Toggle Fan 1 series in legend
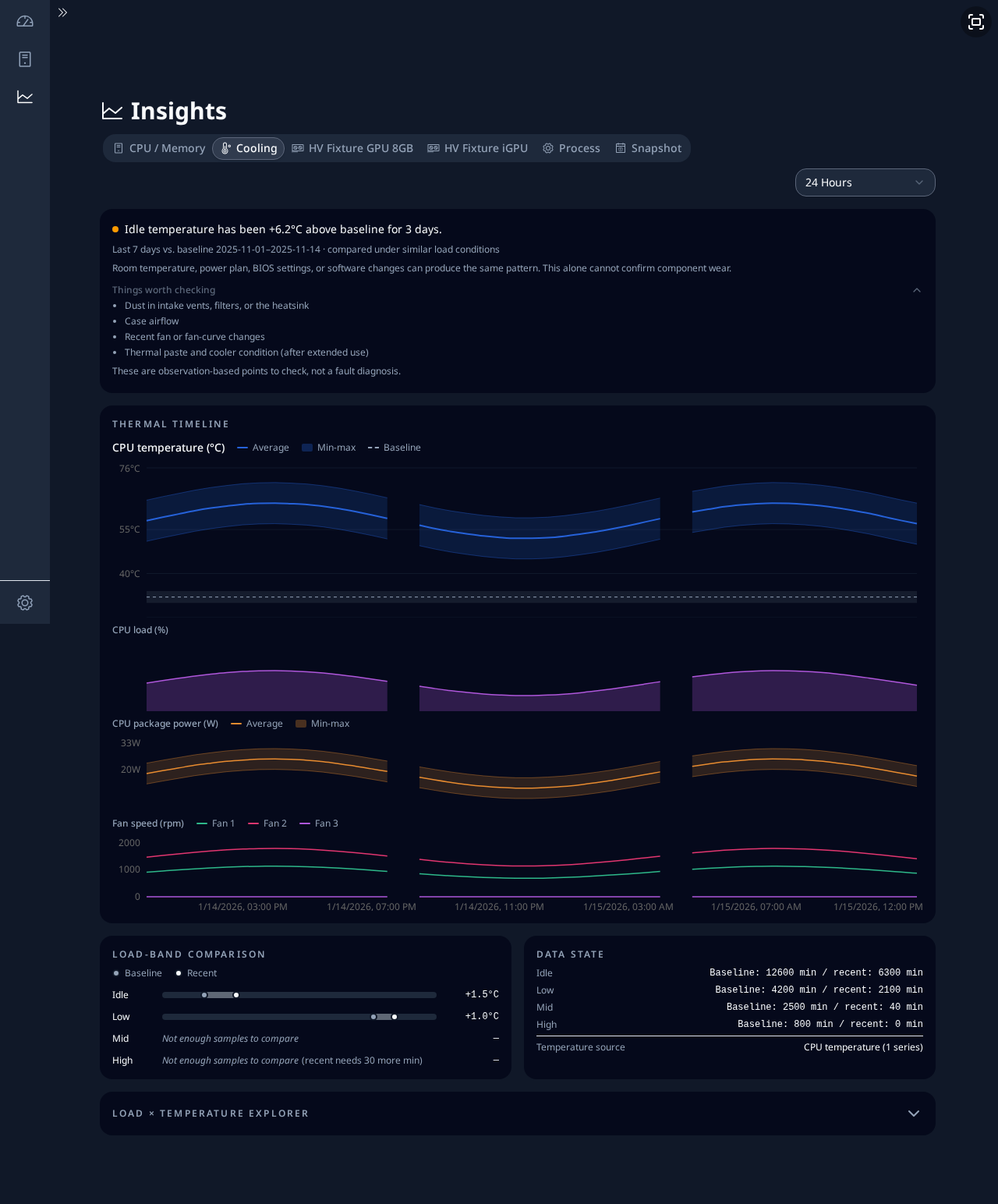The width and height of the screenshot is (998, 1204). click(x=215, y=823)
